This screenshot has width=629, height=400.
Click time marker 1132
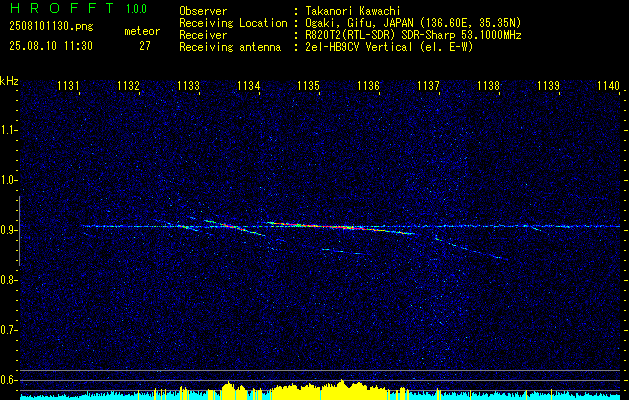tap(128, 85)
